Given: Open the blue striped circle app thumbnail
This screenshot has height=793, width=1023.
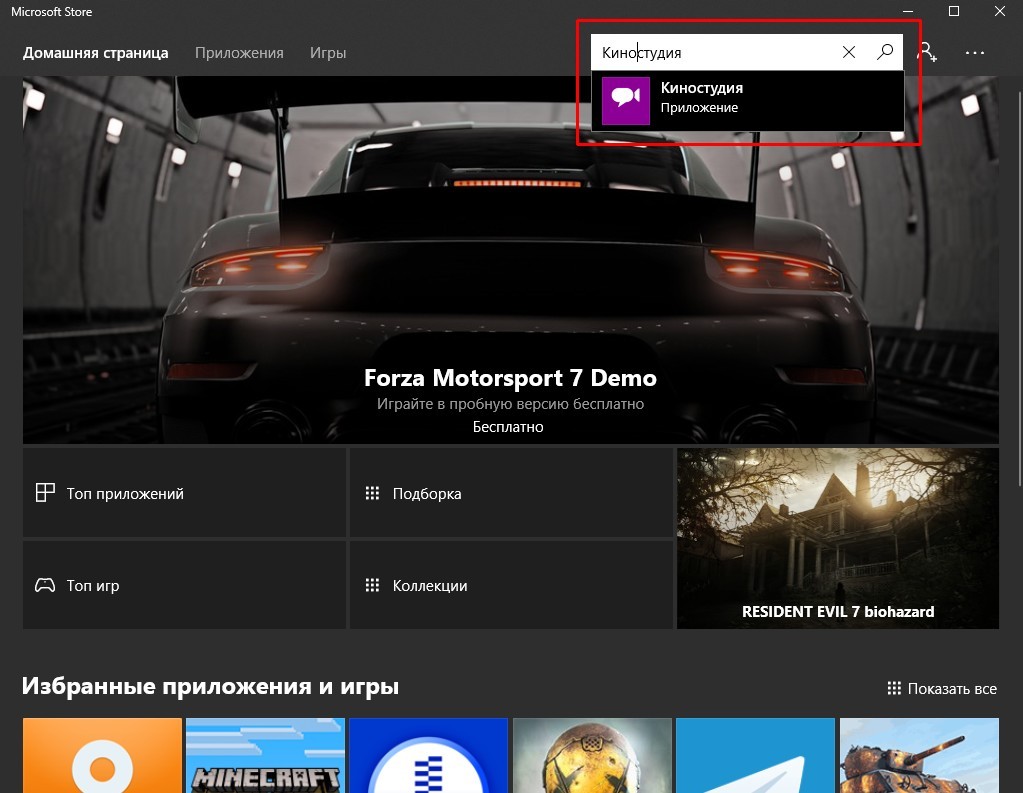Looking at the screenshot, I should tap(429, 755).
